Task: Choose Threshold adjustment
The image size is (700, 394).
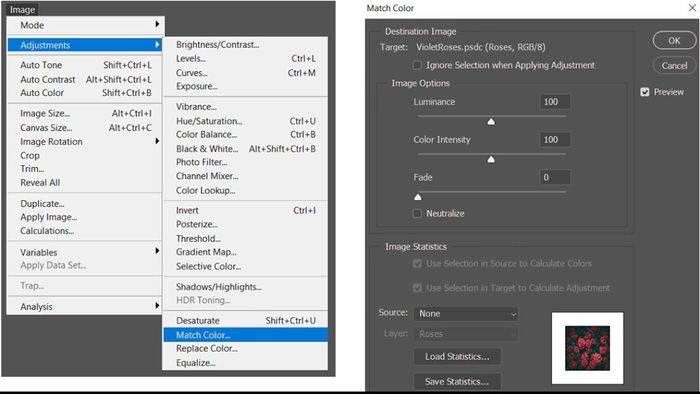Action: pyautogui.click(x=246, y=238)
